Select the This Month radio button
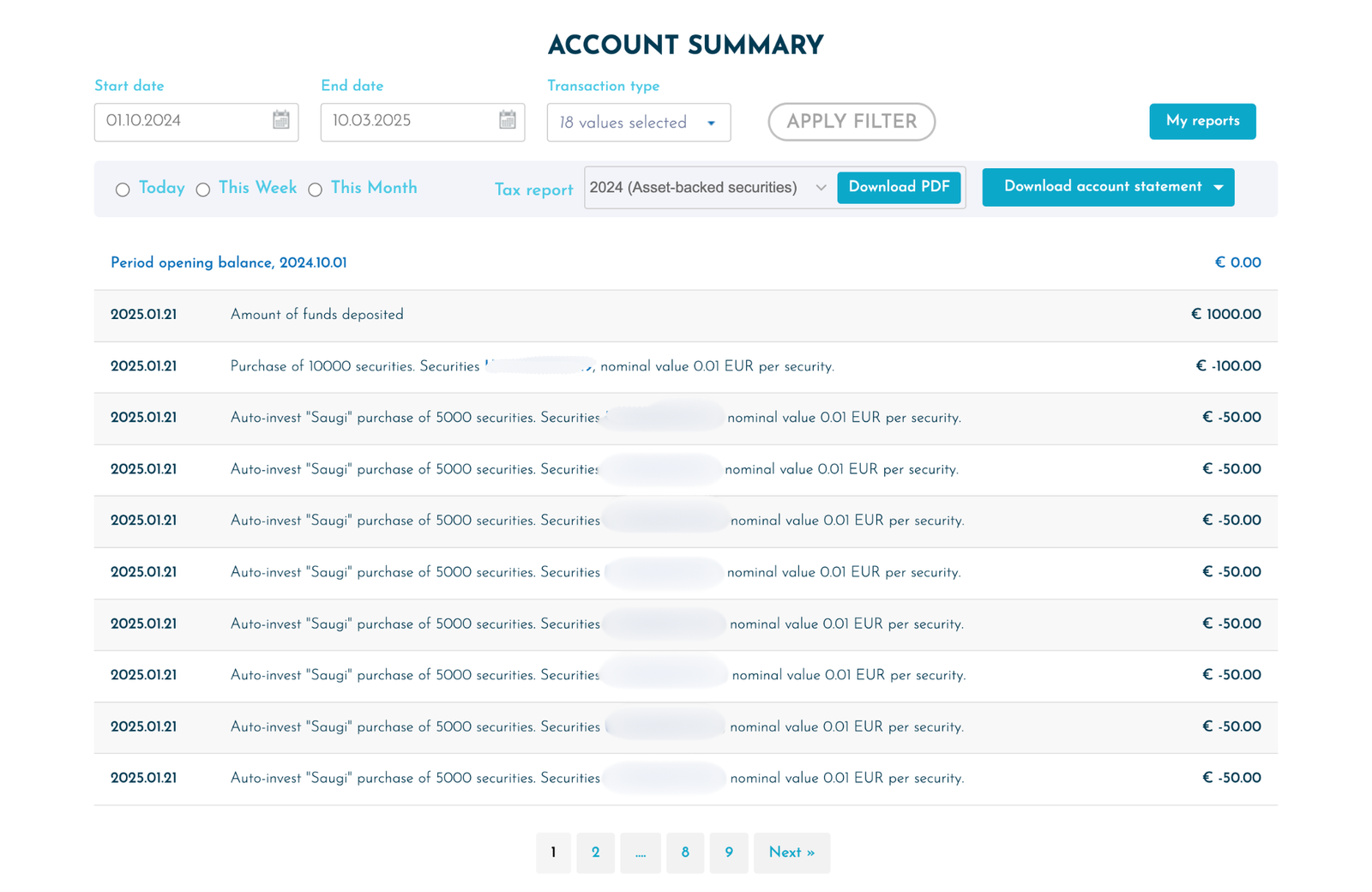1372x892 pixels. coord(316,190)
